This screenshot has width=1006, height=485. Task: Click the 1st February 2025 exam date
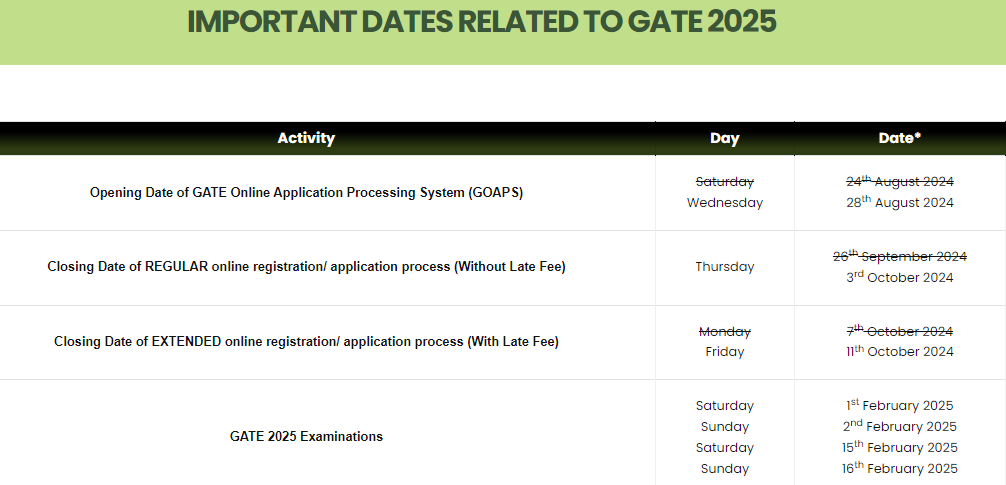(x=899, y=405)
